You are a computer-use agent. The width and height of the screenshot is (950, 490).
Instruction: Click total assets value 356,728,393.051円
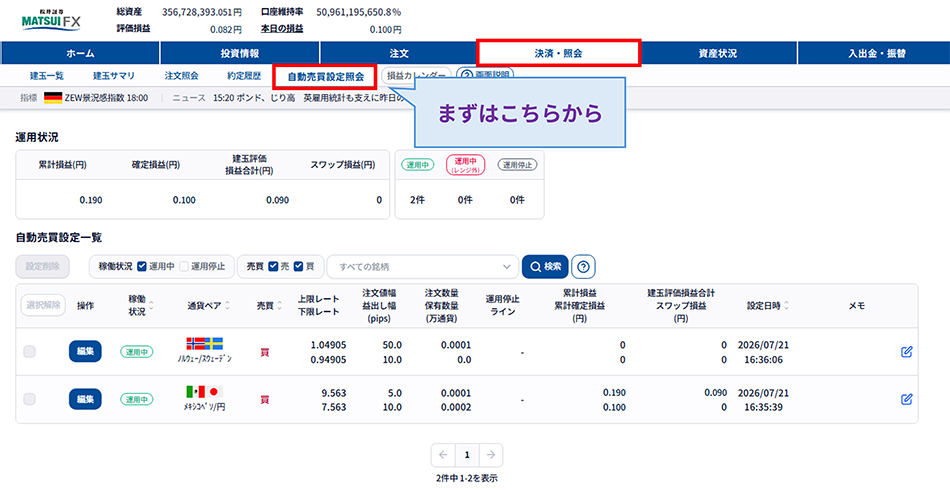pos(202,12)
